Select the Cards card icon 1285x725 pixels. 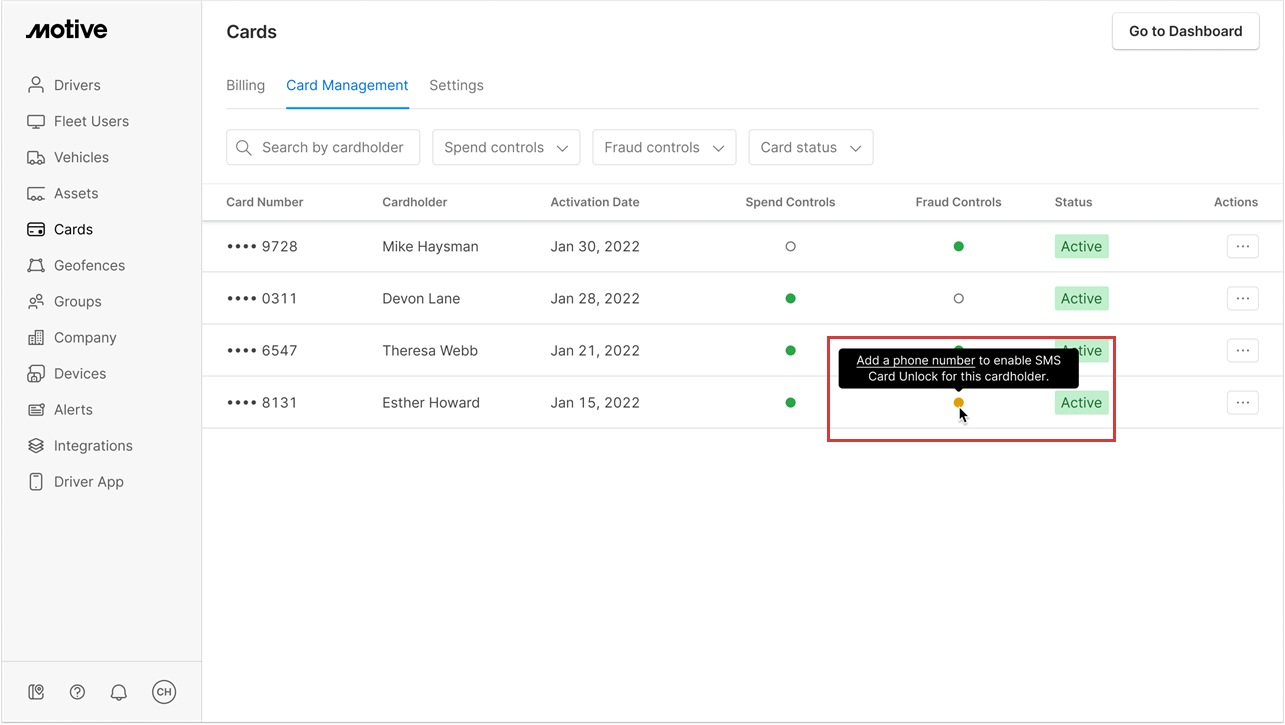(x=36, y=229)
